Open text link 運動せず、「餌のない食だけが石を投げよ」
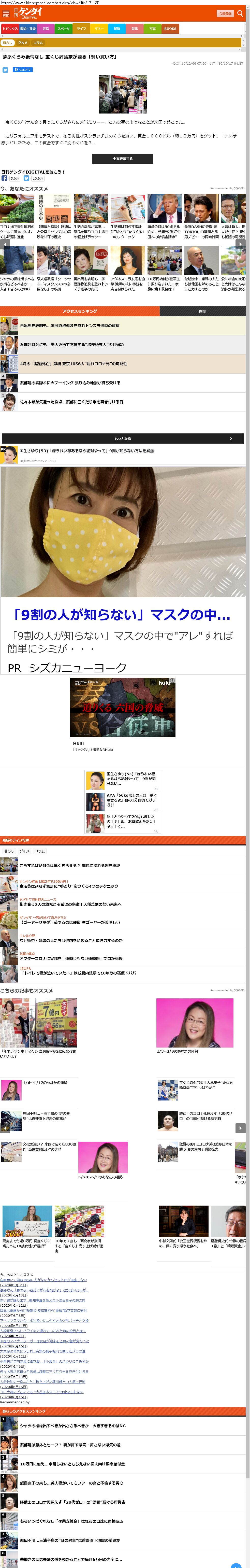250x1568 pixels. click(45, 1290)
